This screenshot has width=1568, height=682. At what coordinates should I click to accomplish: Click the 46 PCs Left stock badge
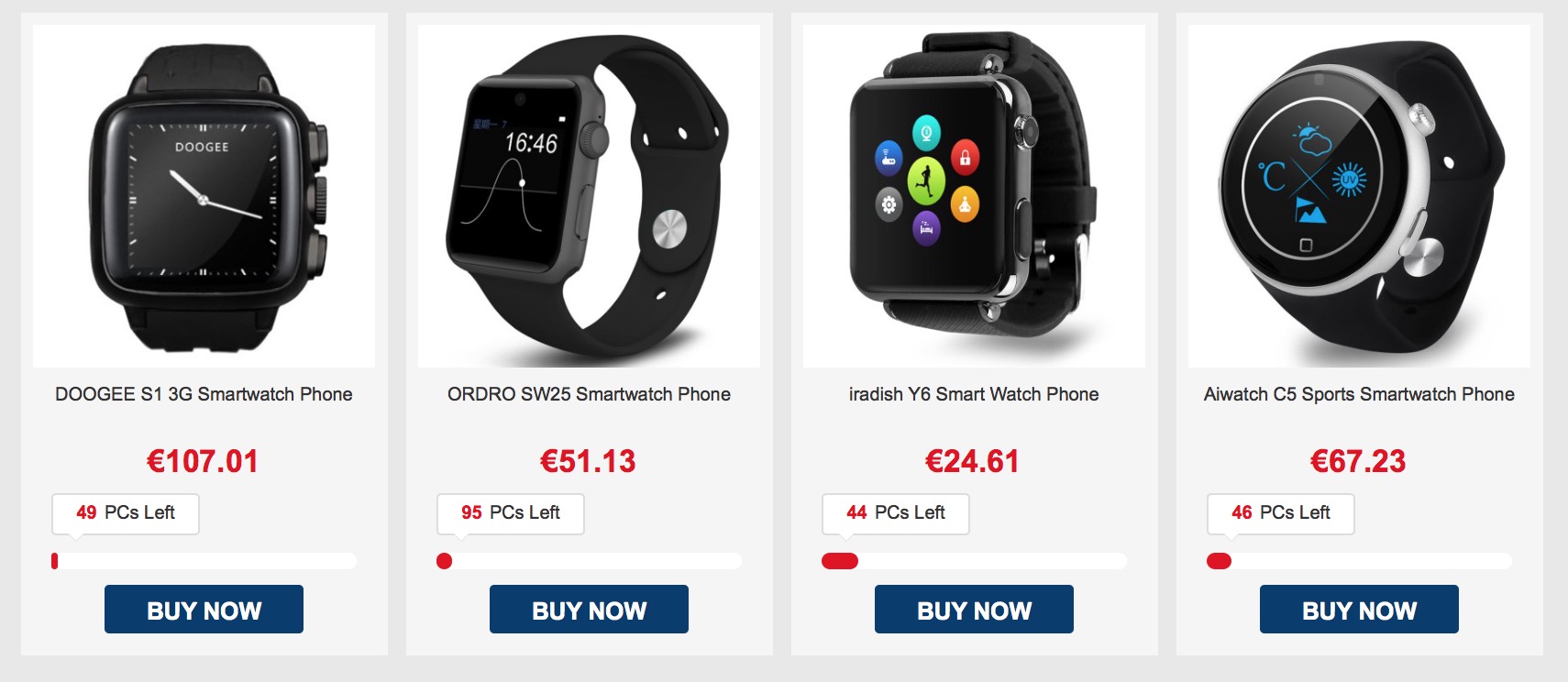(1281, 513)
